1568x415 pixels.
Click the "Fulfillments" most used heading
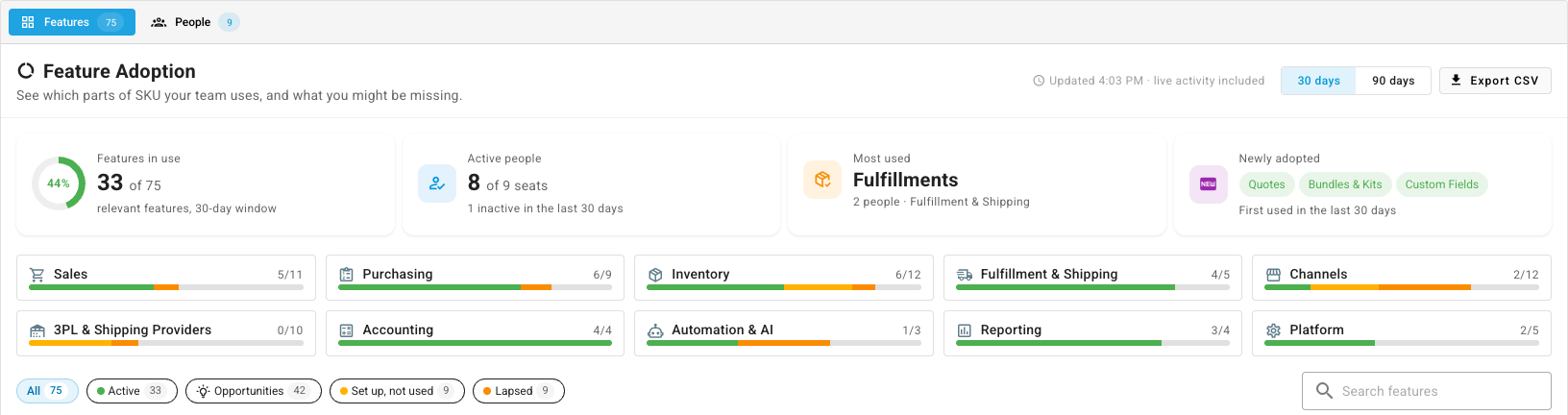905,180
